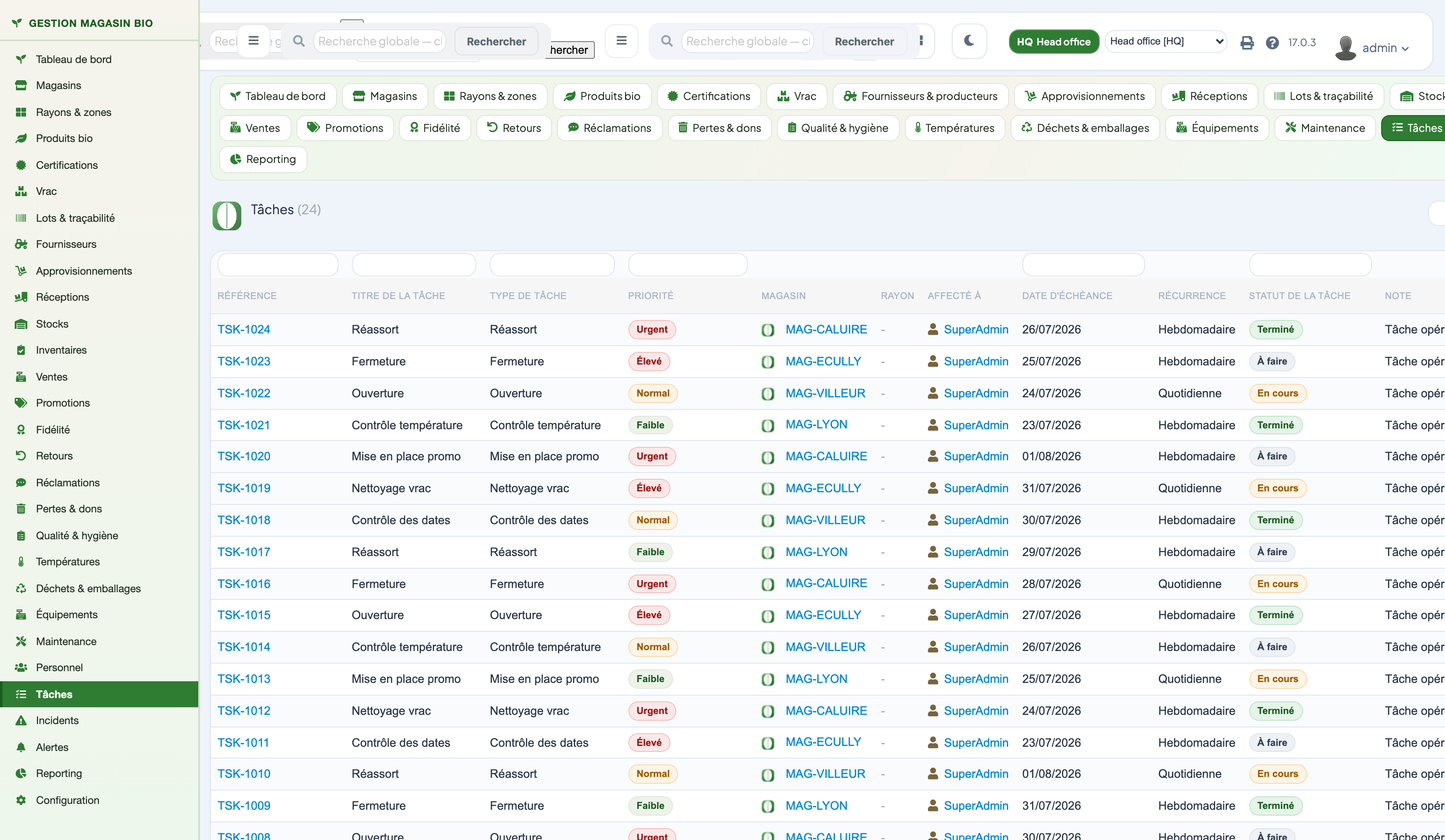Click the Date d'échéance filter field

(x=1083, y=265)
